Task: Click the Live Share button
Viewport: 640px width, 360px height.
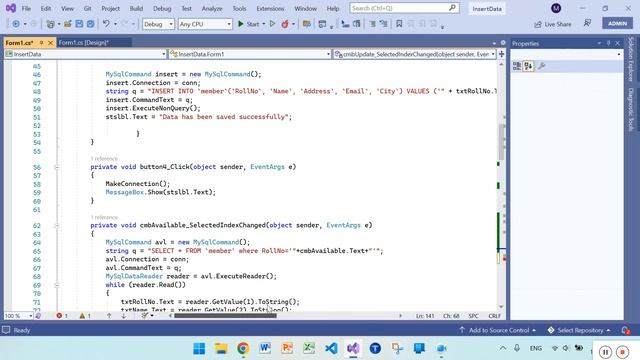Action: pyautogui.click(x=553, y=24)
